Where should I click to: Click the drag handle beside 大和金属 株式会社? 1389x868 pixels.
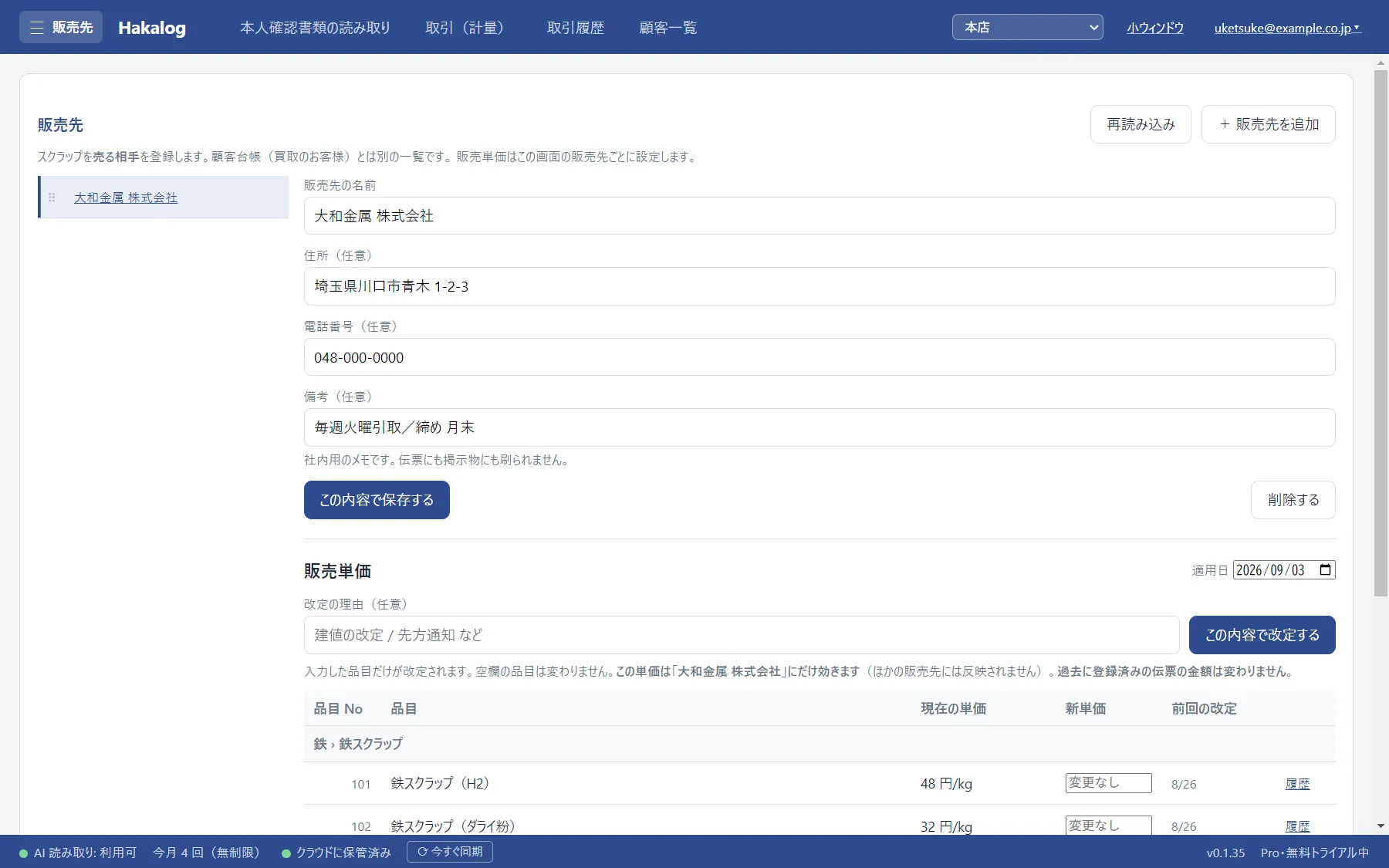[x=52, y=198]
